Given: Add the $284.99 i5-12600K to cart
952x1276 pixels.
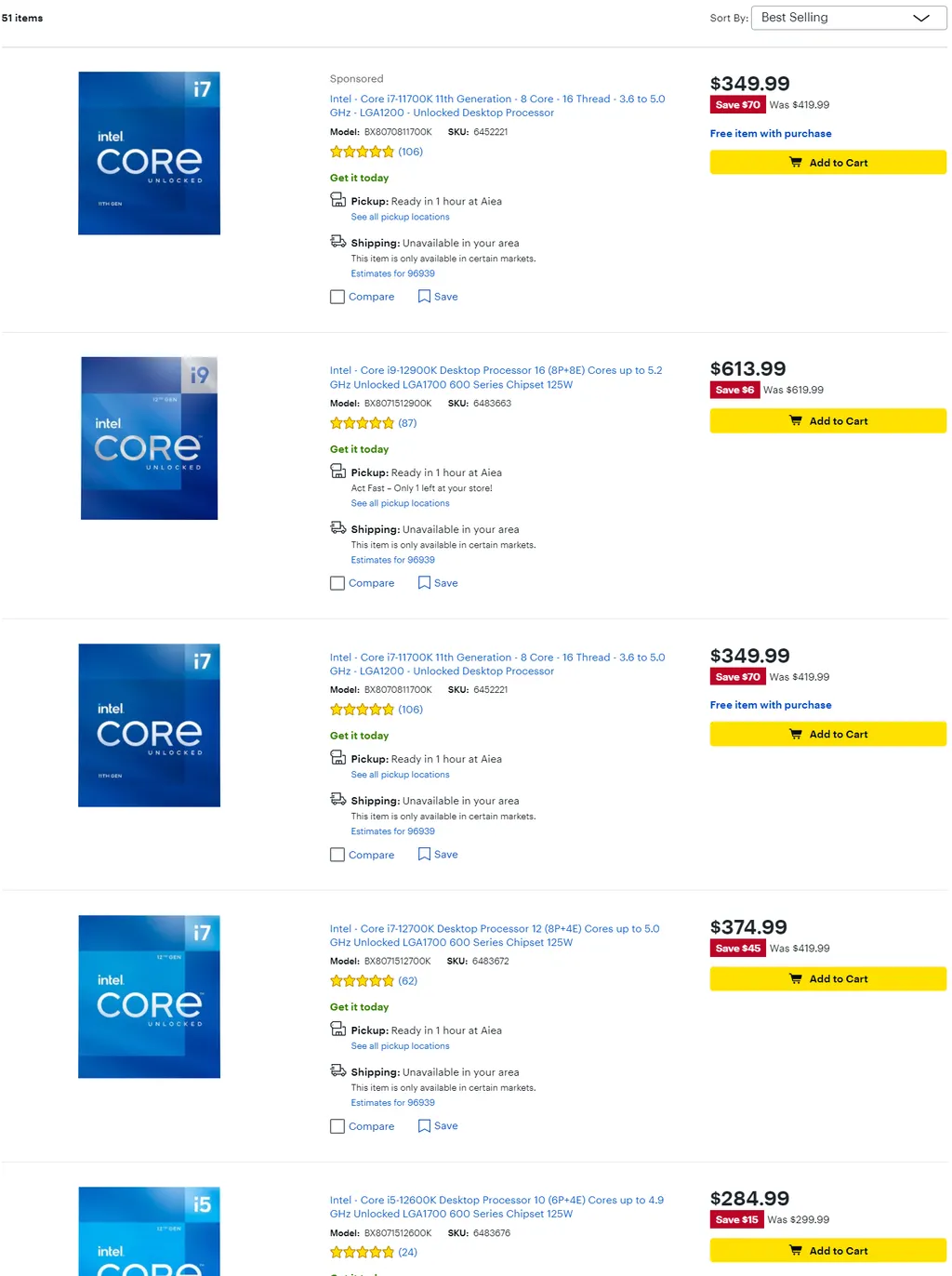Looking at the screenshot, I should point(827,1251).
